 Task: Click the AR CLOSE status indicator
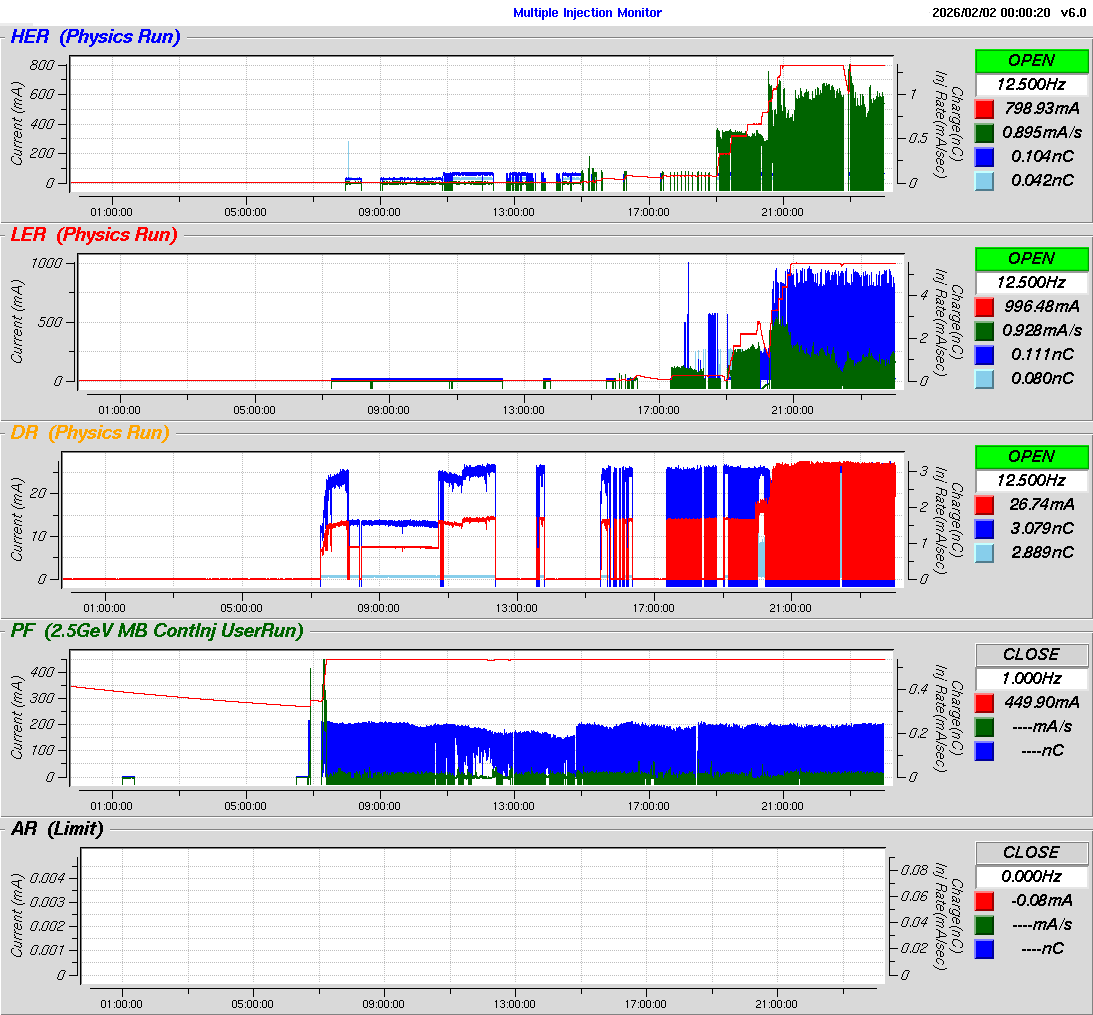point(1031,852)
